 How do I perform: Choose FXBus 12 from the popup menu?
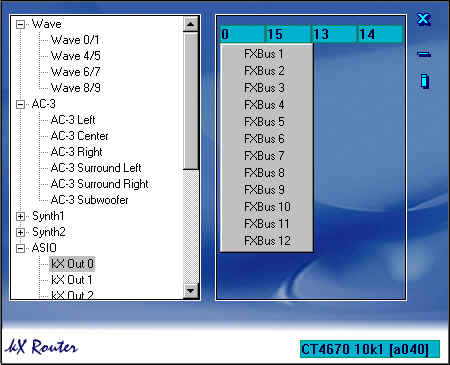tap(266, 241)
